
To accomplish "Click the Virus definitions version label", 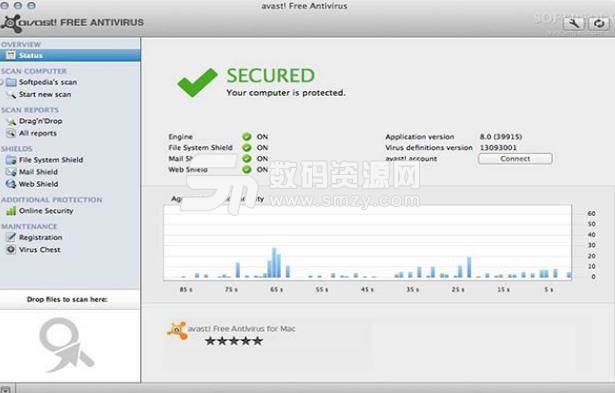I will [x=429, y=147].
